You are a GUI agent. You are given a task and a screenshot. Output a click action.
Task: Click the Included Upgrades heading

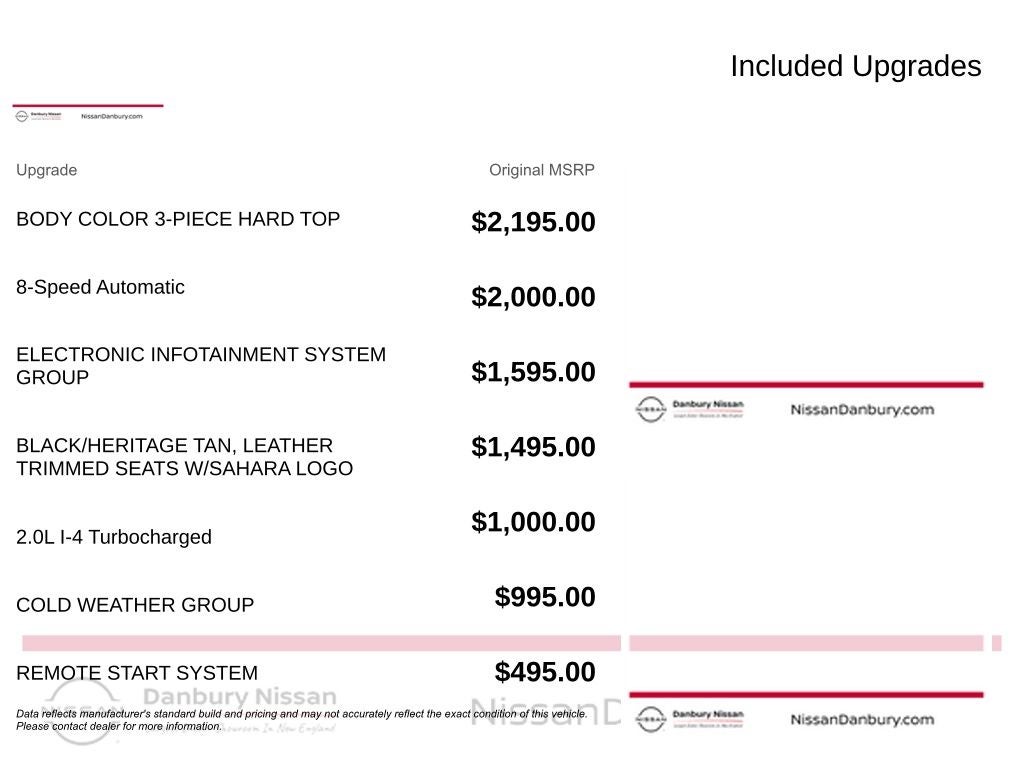(x=856, y=66)
